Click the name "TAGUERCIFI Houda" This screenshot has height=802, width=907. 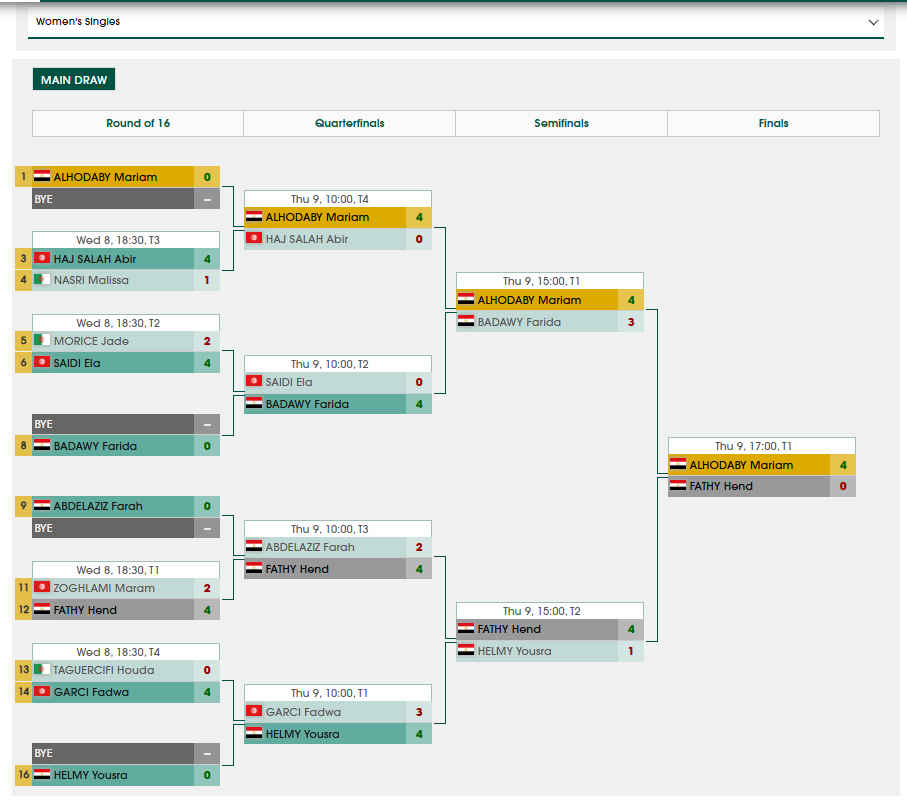(104, 670)
